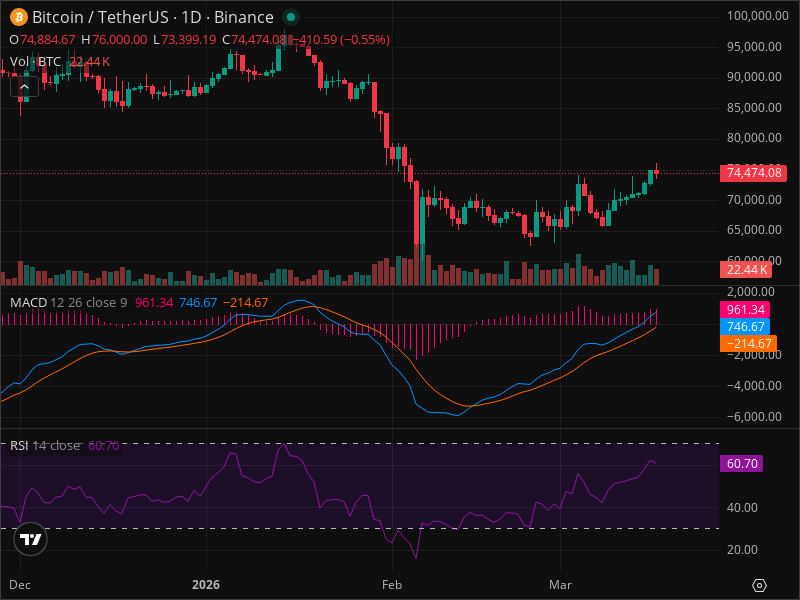Click the 85,000.00 price axis label
The width and height of the screenshot is (800, 600).
(754, 108)
